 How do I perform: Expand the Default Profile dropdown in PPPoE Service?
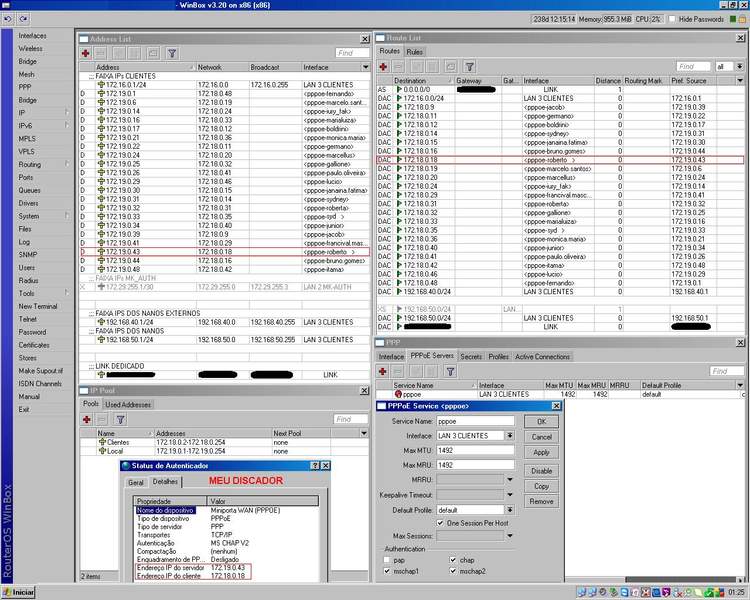click(x=509, y=509)
